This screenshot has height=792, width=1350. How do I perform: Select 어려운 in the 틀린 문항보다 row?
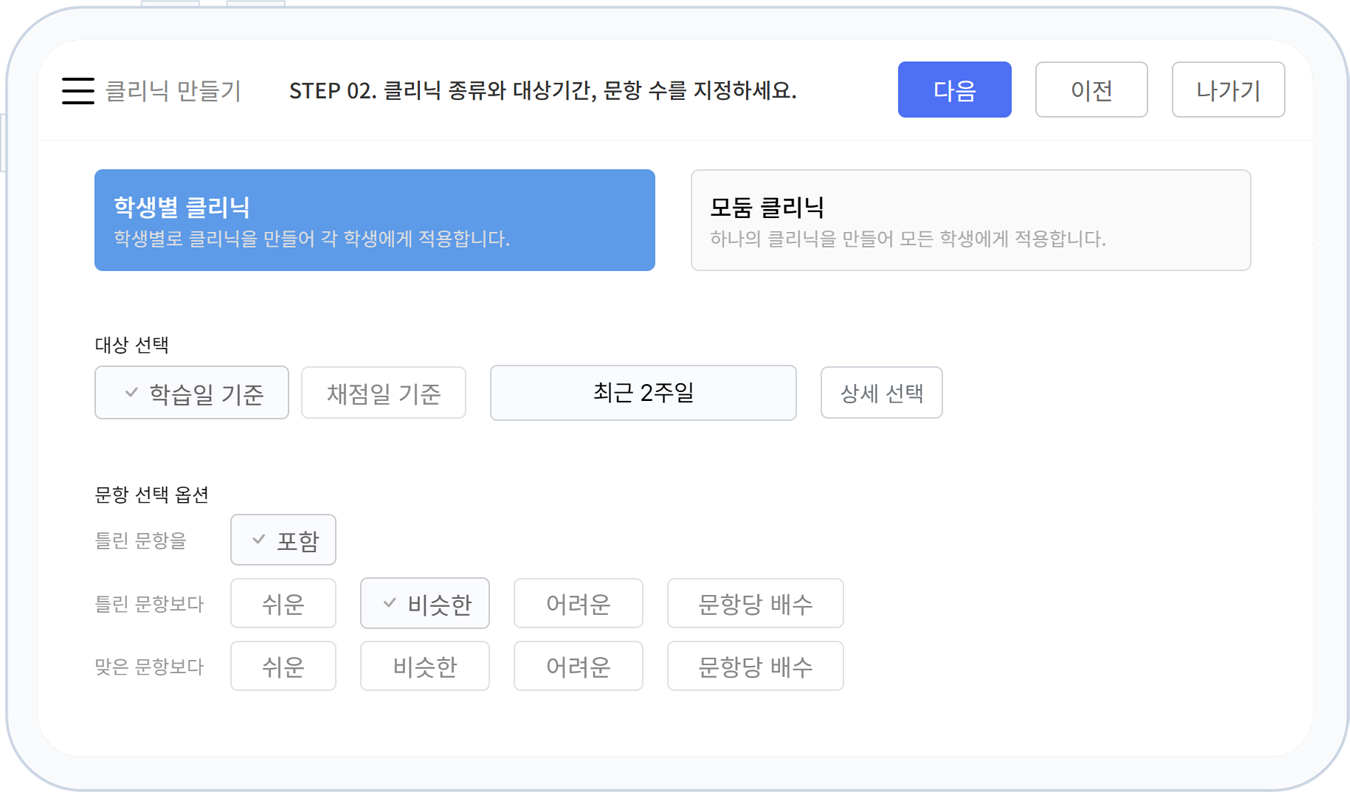click(x=578, y=603)
